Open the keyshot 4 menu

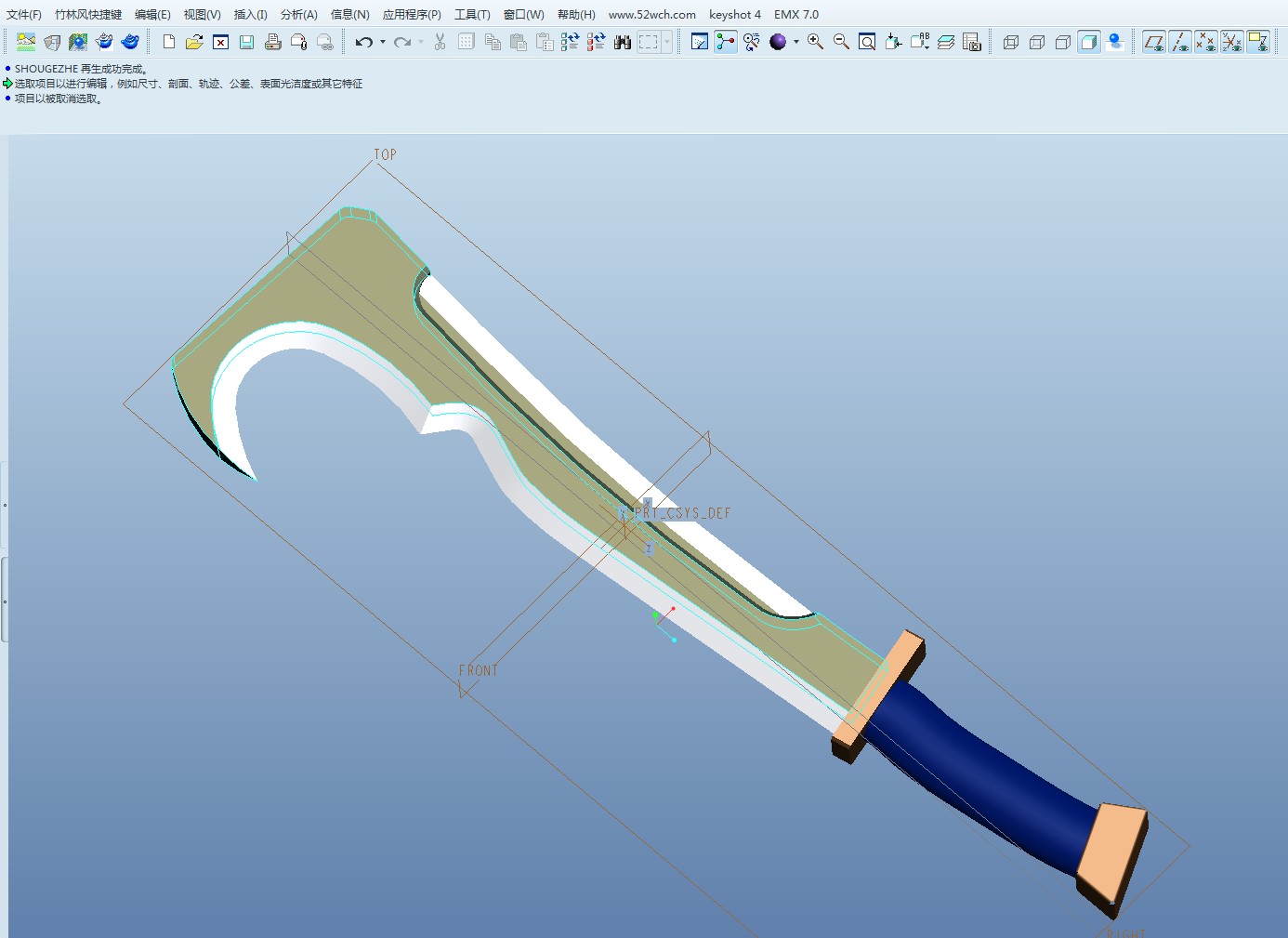pos(735,15)
